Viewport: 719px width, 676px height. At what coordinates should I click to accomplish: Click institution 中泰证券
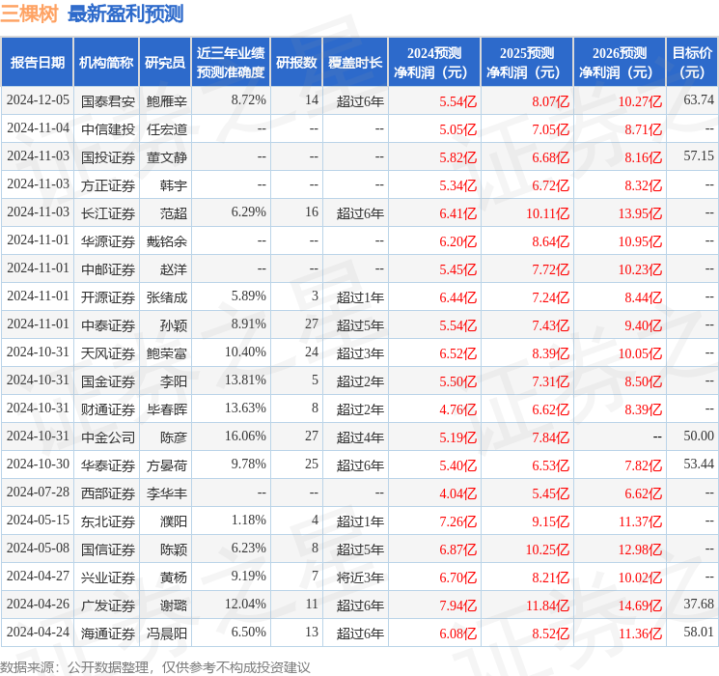108,326
